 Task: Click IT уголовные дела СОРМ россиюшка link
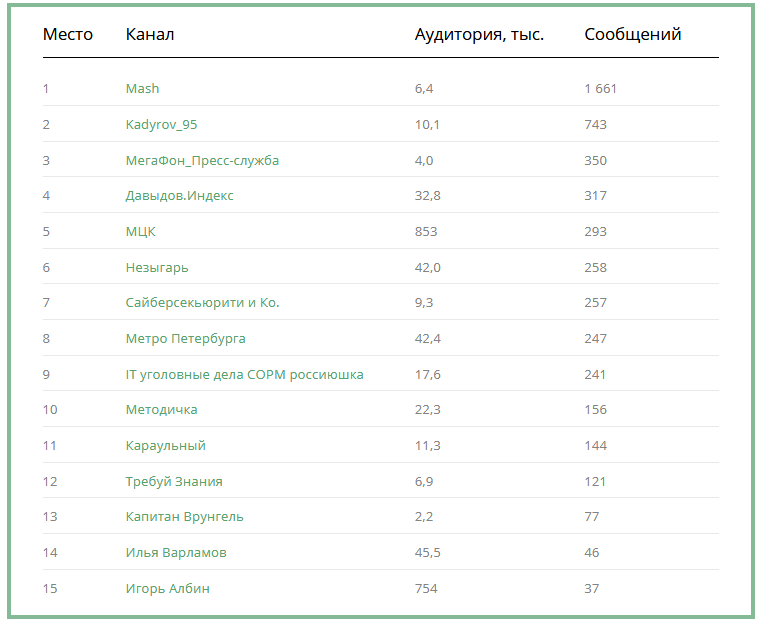(x=244, y=375)
